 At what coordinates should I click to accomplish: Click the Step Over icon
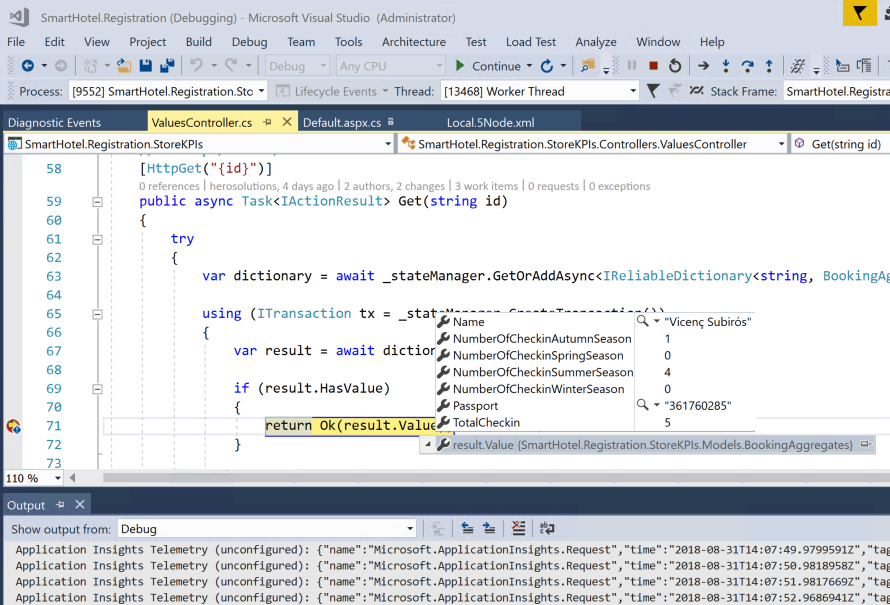tap(748, 66)
